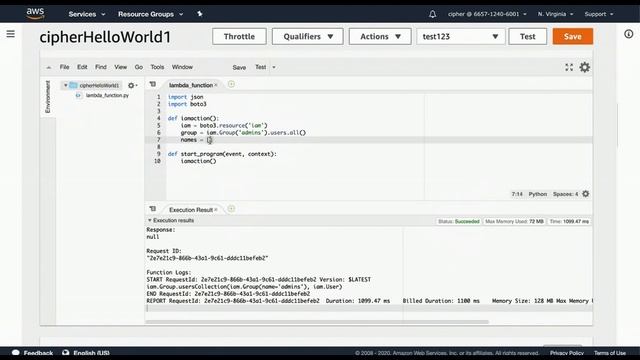Add a new tab beside Execution Result
The width and height of the screenshot is (640, 360).
click(x=231, y=209)
